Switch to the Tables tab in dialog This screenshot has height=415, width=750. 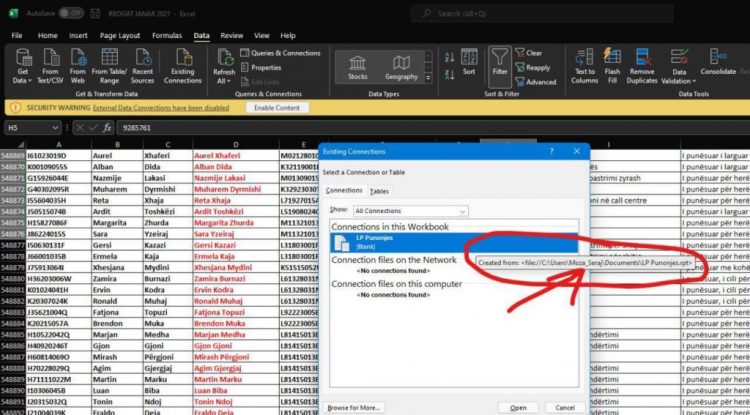pos(379,190)
